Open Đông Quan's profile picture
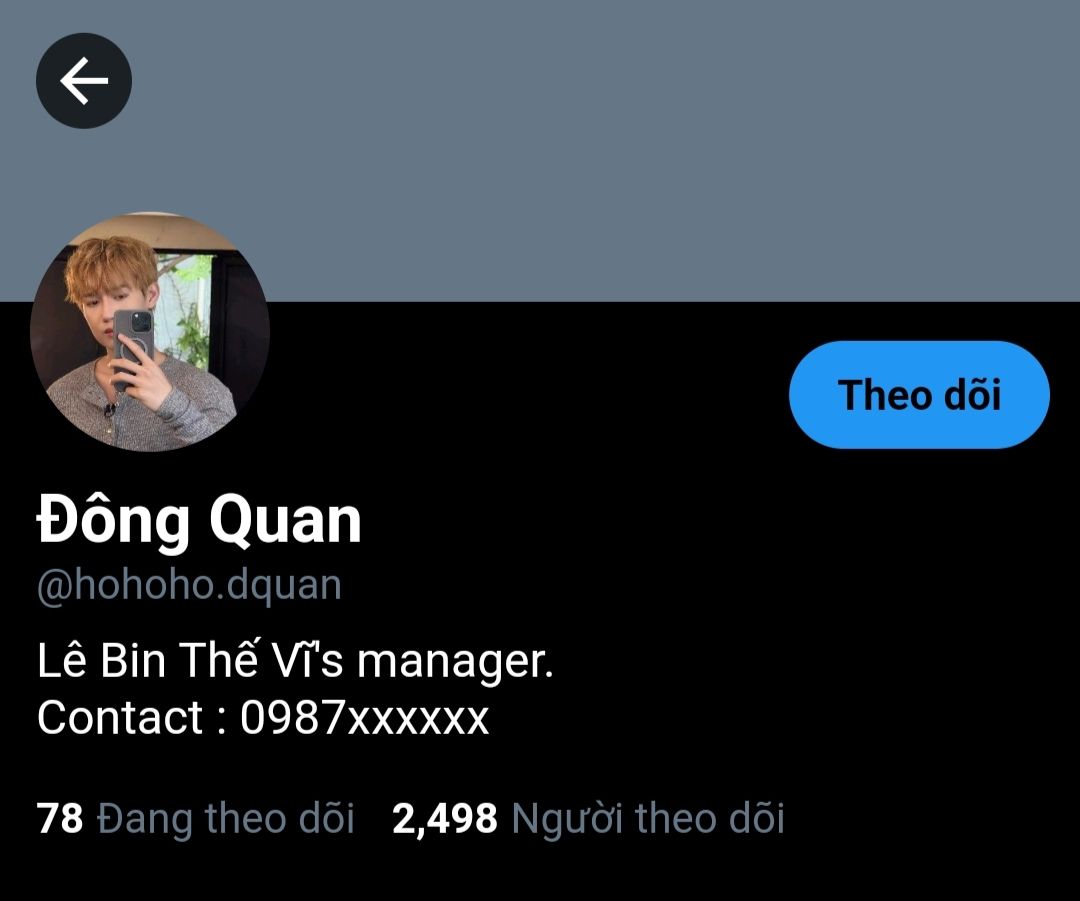Image resolution: width=1080 pixels, height=901 pixels. 149,332
